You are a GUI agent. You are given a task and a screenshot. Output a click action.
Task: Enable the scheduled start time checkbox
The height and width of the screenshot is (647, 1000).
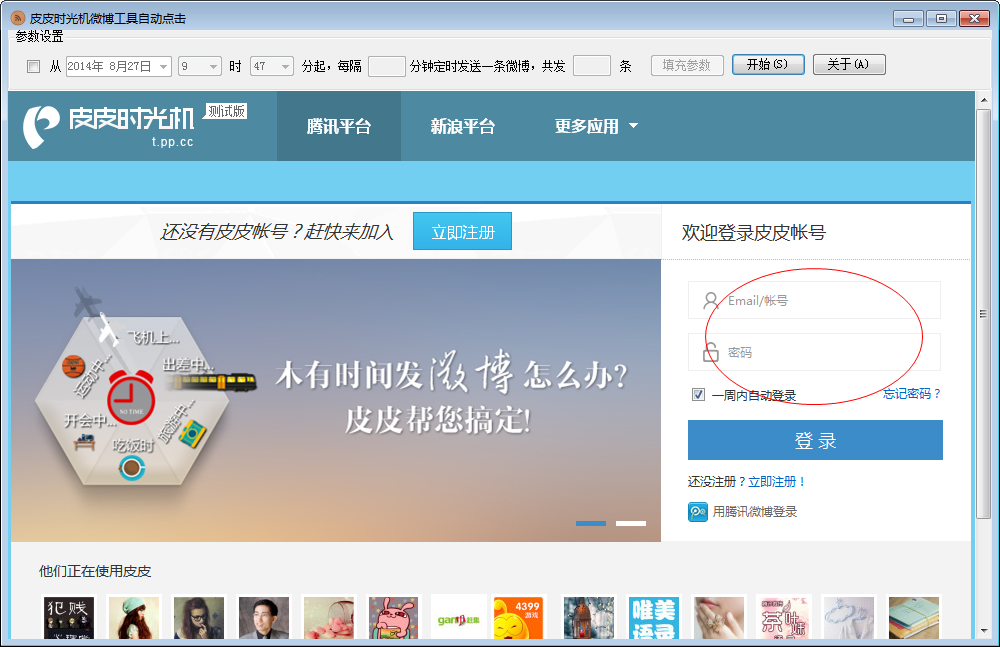click(34, 66)
